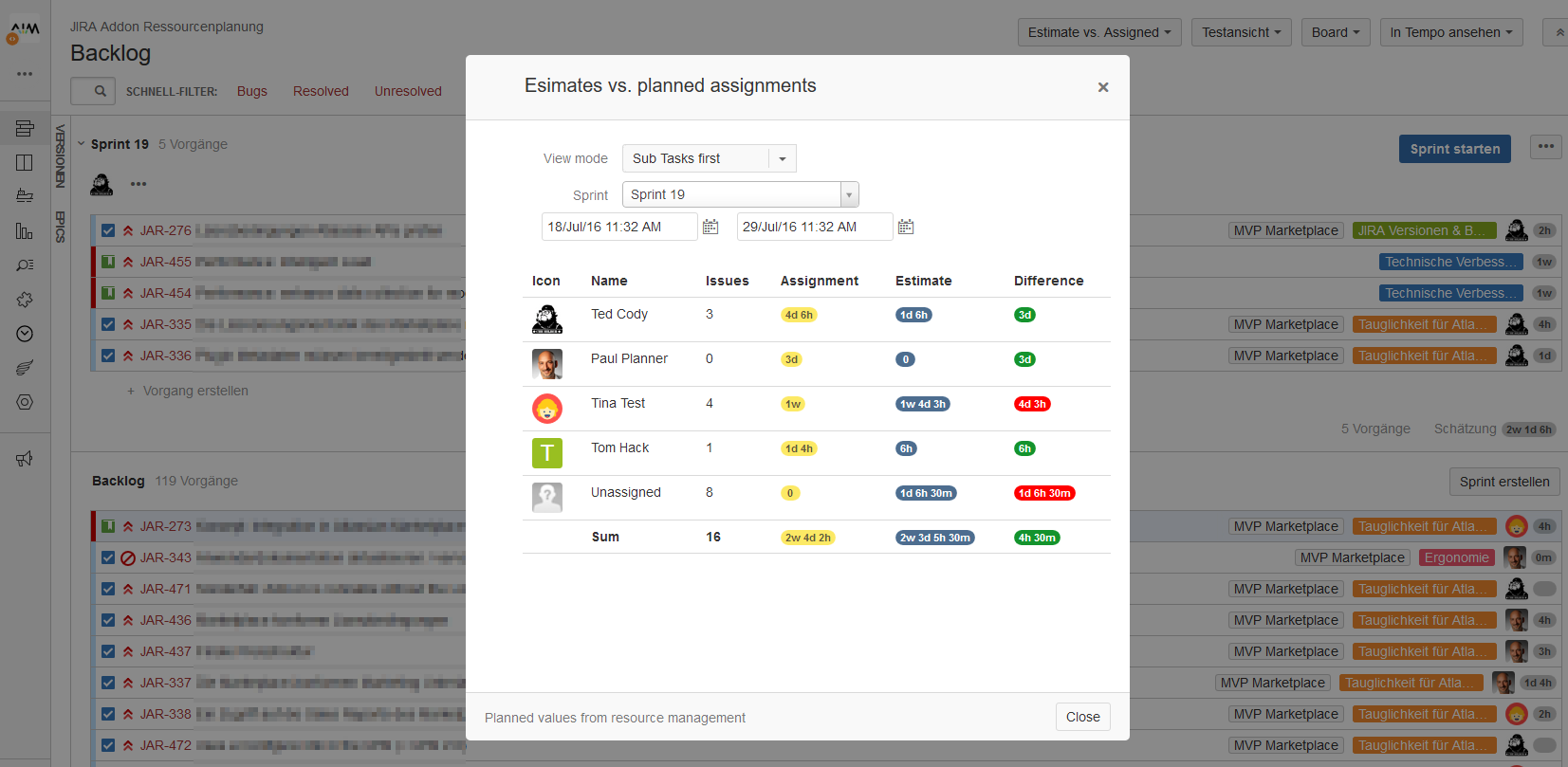Click double-chevron collapse button at top right
1568x767 pixels.
1558,32
